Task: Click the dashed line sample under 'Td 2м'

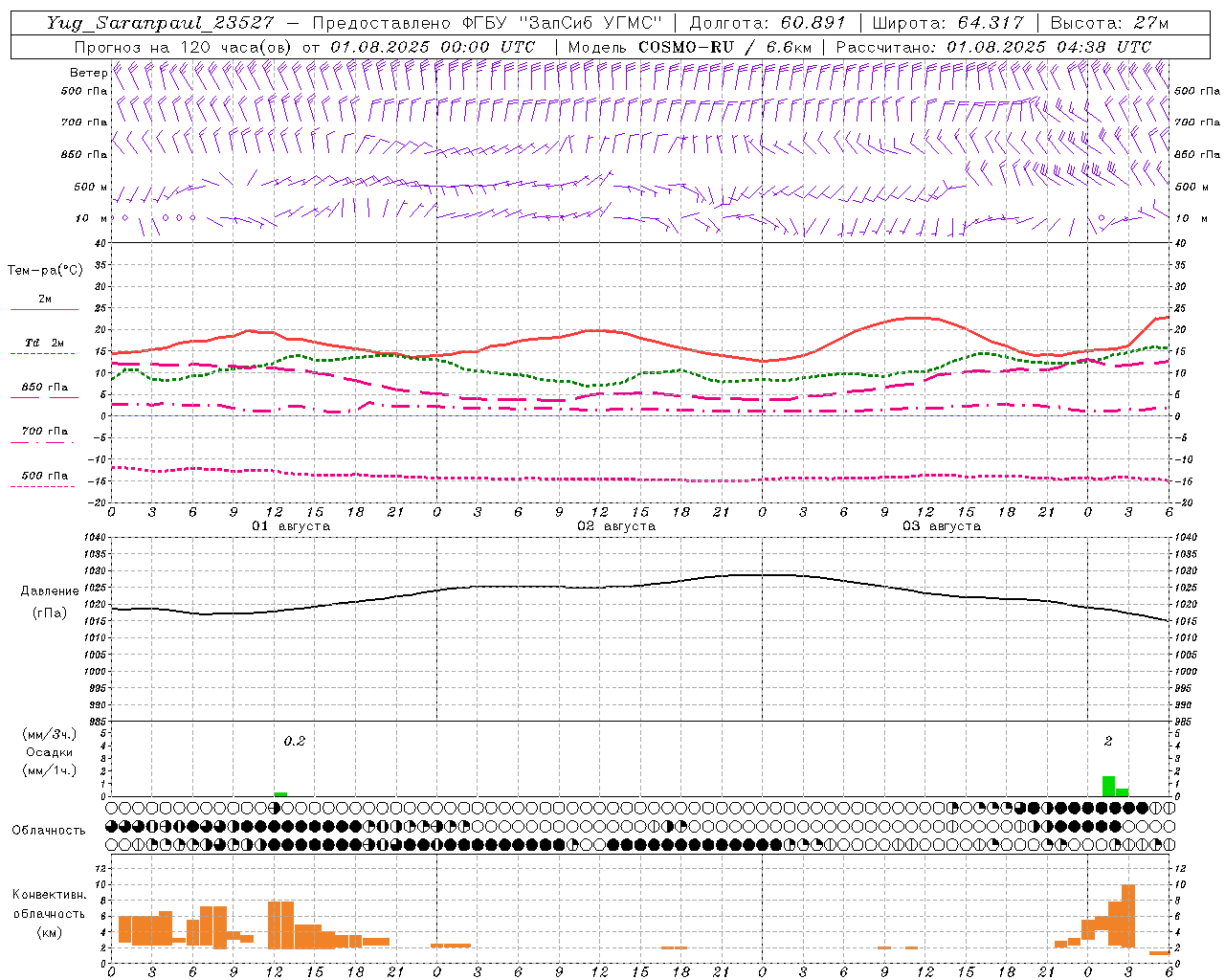Action: 43,354
